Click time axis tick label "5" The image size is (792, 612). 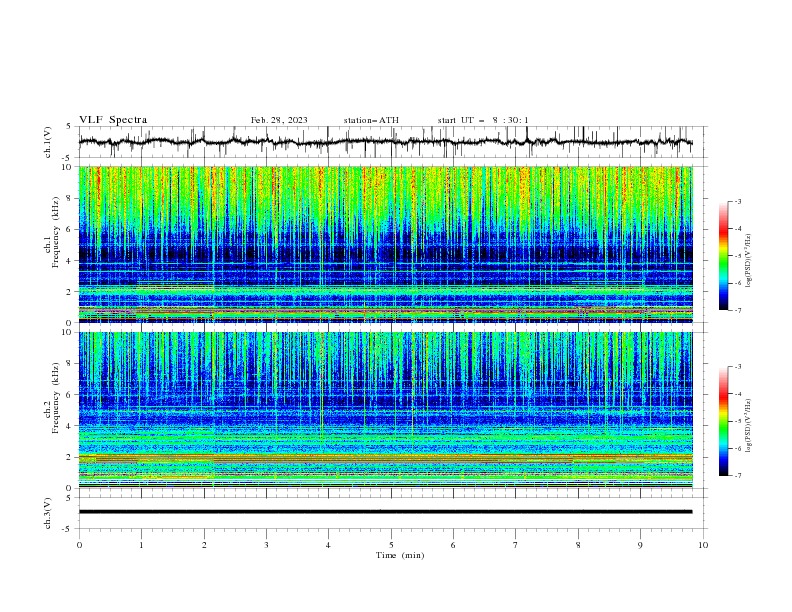pos(391,545)
